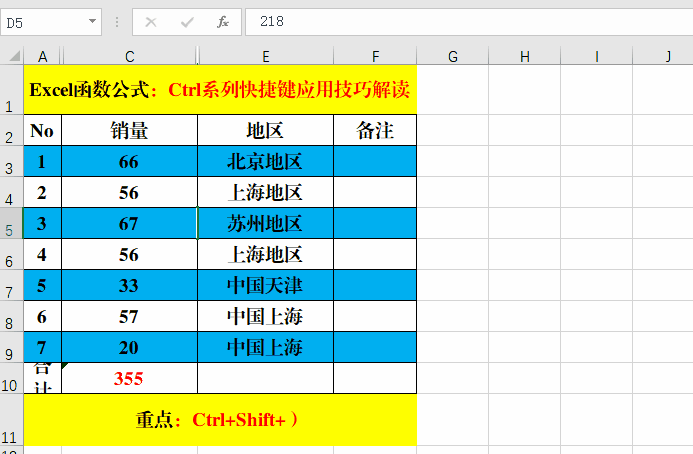Screen dimensions: 693x454
Task: Click '上海地区' cell in No 4 row
Action: tap(266, 254)
